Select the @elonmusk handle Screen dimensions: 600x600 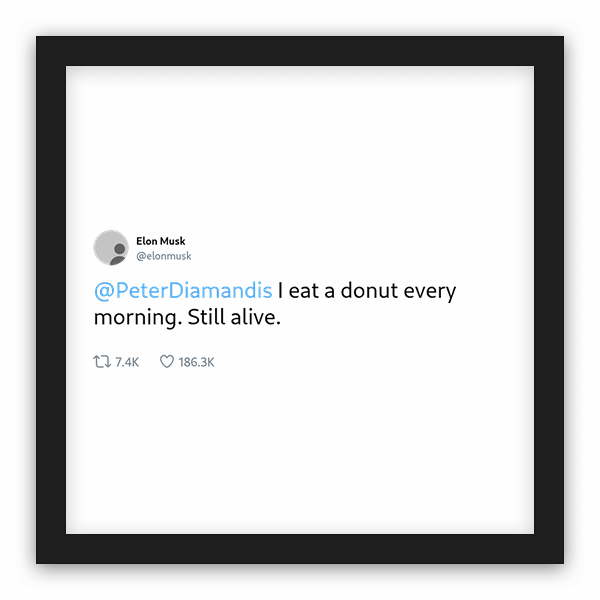click(164, 256)
